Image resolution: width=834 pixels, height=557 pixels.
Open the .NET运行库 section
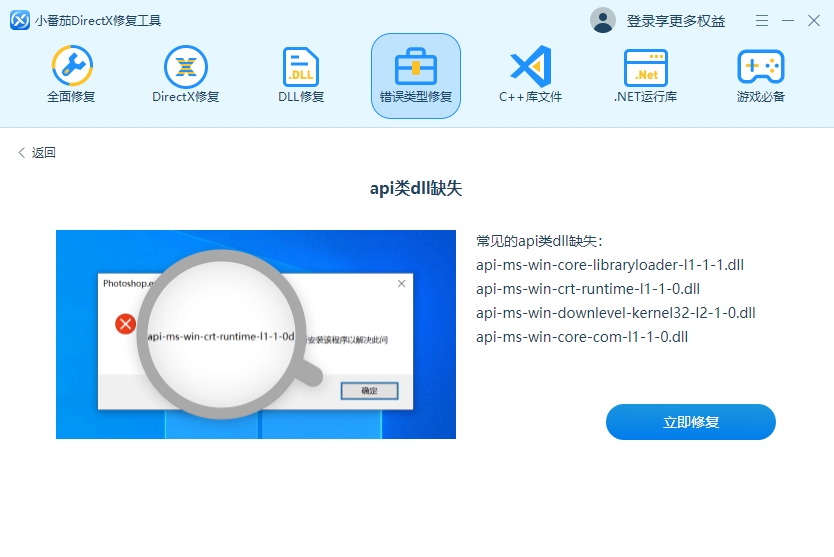[646, 74]
